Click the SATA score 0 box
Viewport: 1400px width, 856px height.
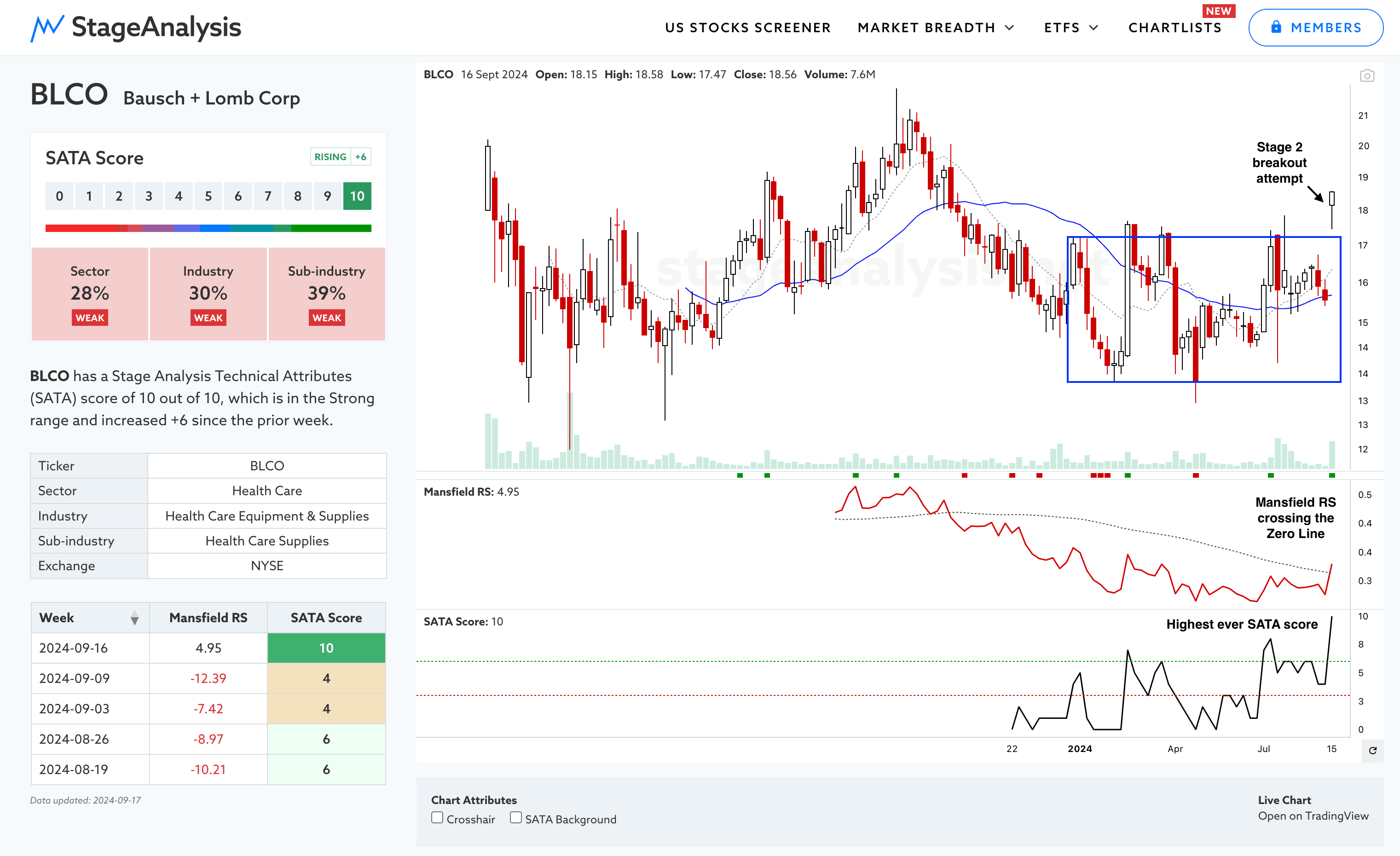[60, 196]
